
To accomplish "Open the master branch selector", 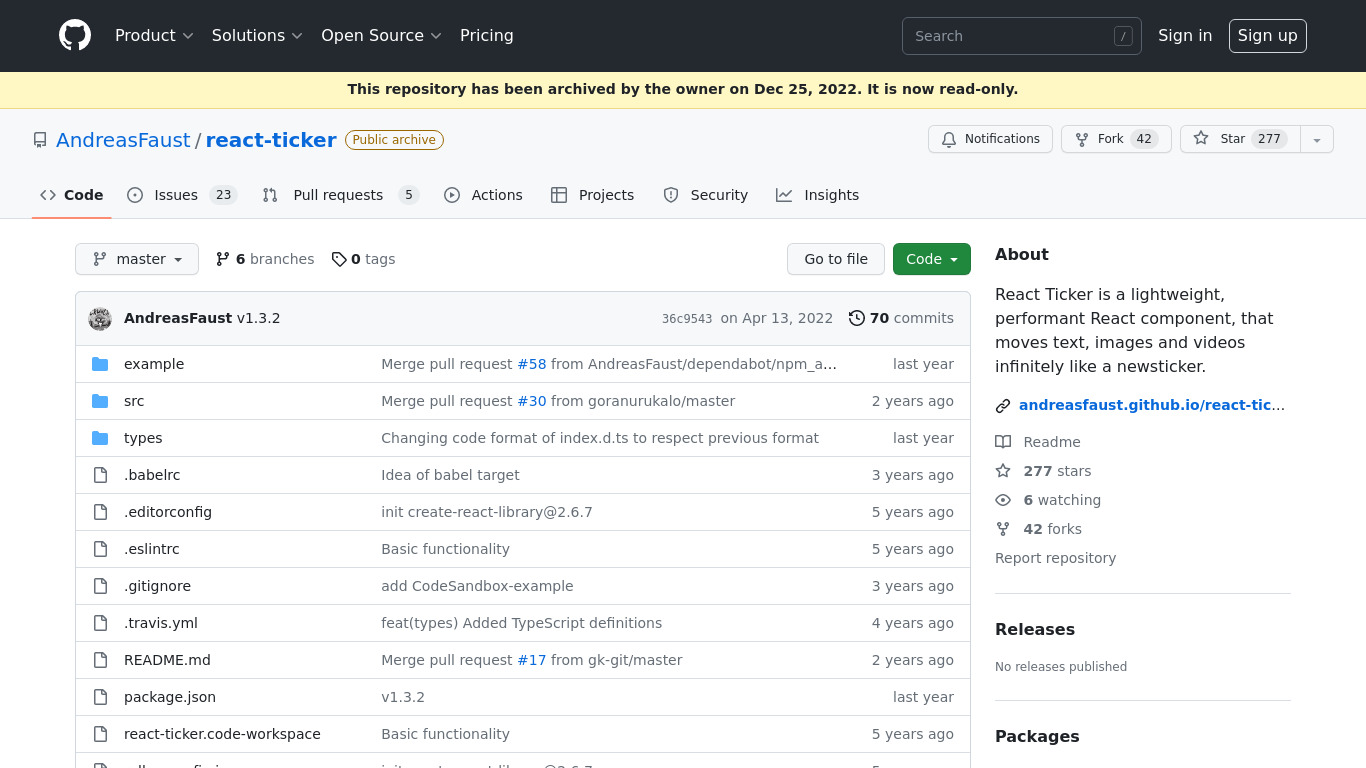I will coord(137,259).
